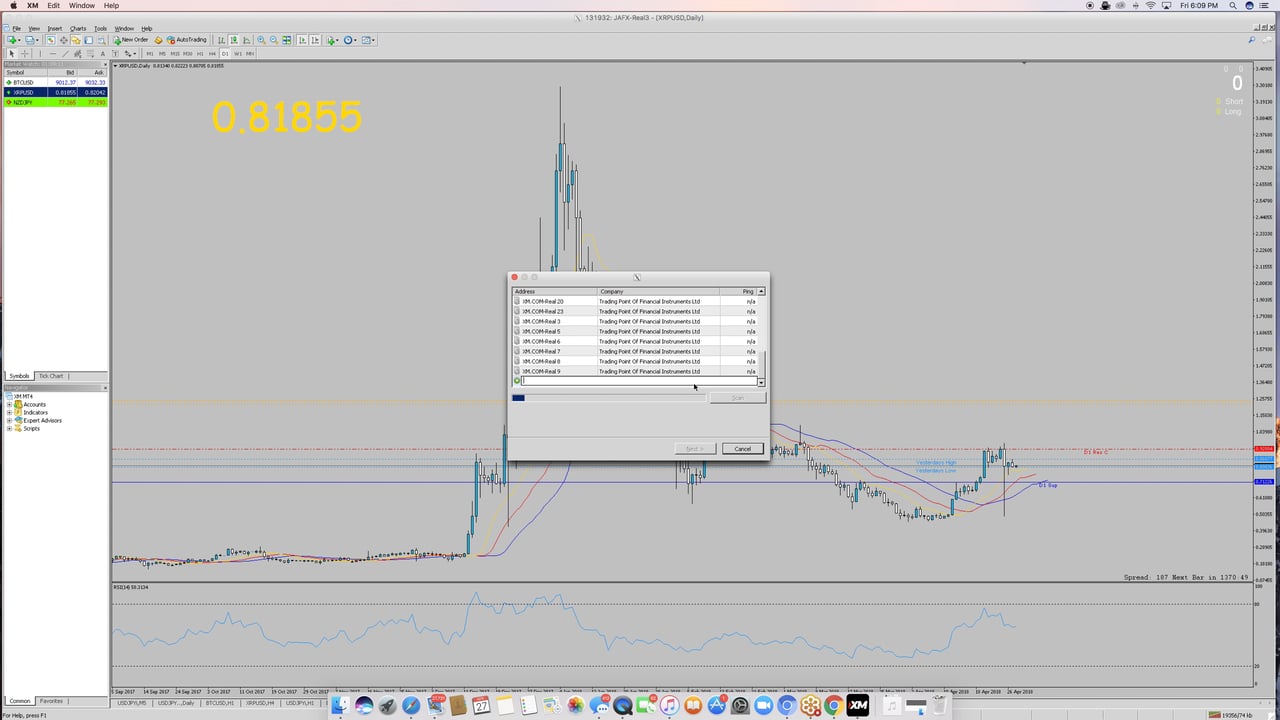Toggle the Data Window crosshair-shaped icon
Screen dimensions: 1280x720
tap(63, 40)
